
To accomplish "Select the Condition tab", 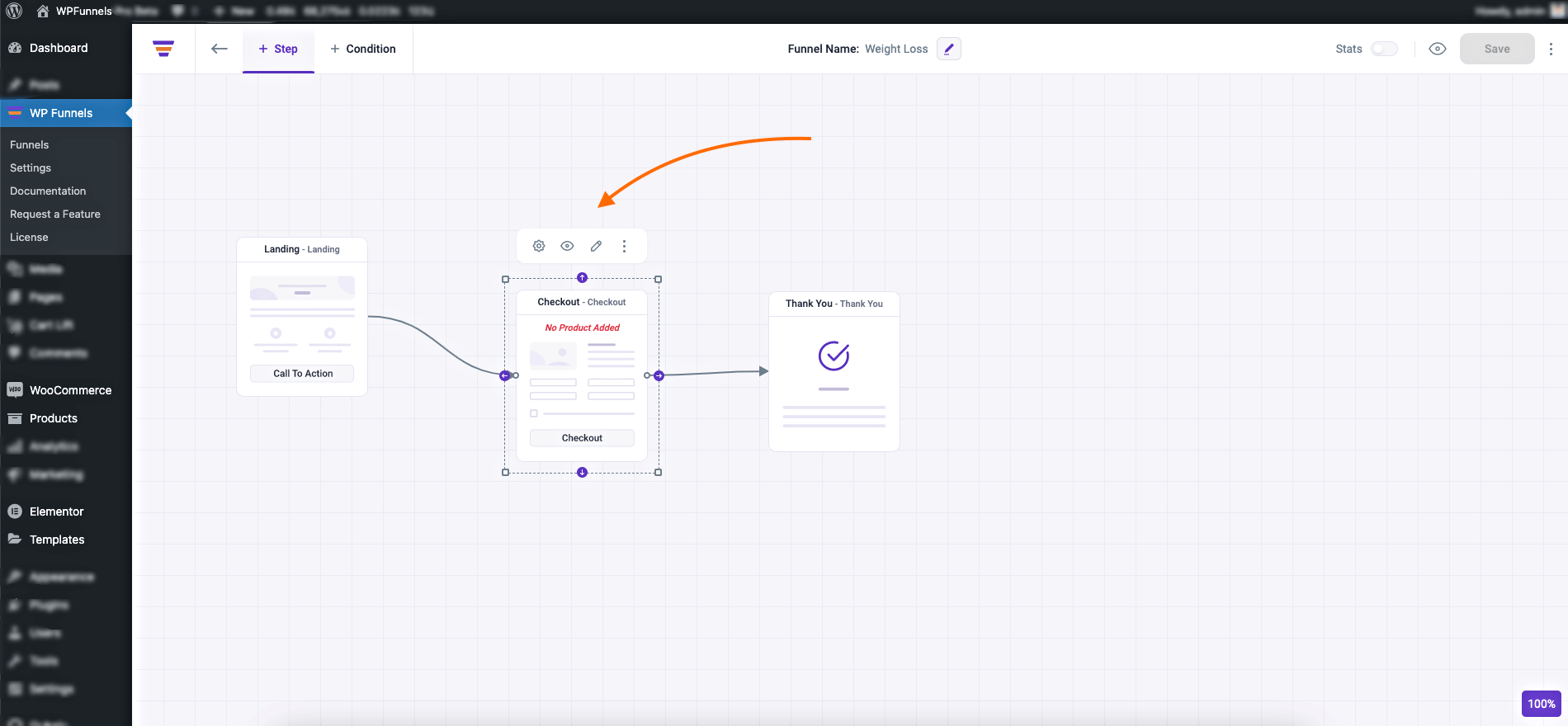I will coord(363,49).
